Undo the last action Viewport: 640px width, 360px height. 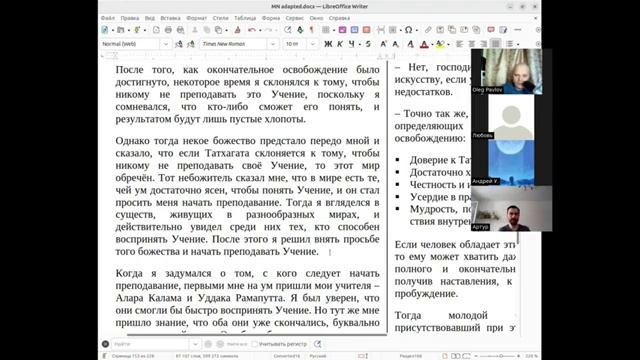point(252,30)
